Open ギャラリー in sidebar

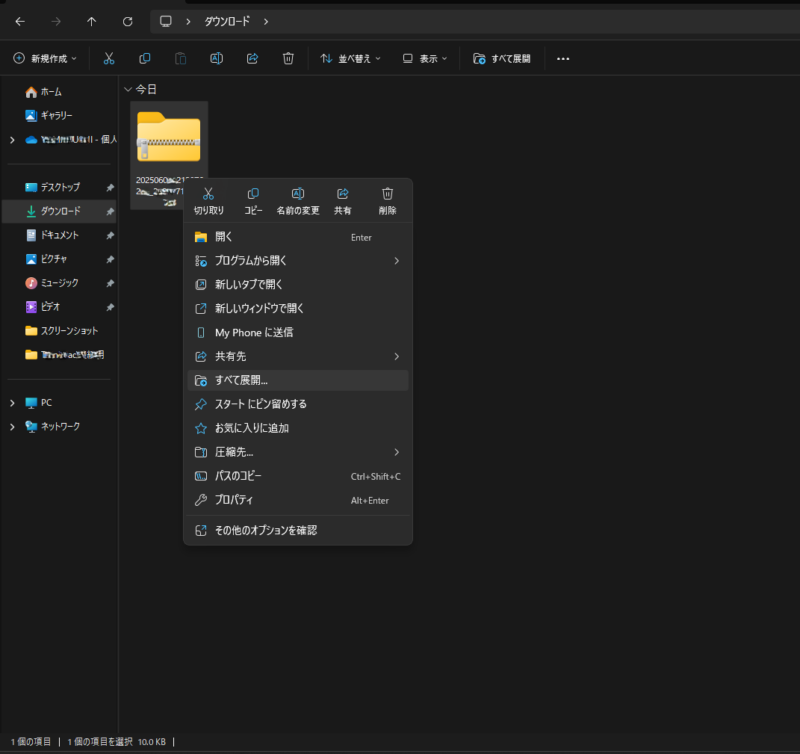tap(49, 116)
